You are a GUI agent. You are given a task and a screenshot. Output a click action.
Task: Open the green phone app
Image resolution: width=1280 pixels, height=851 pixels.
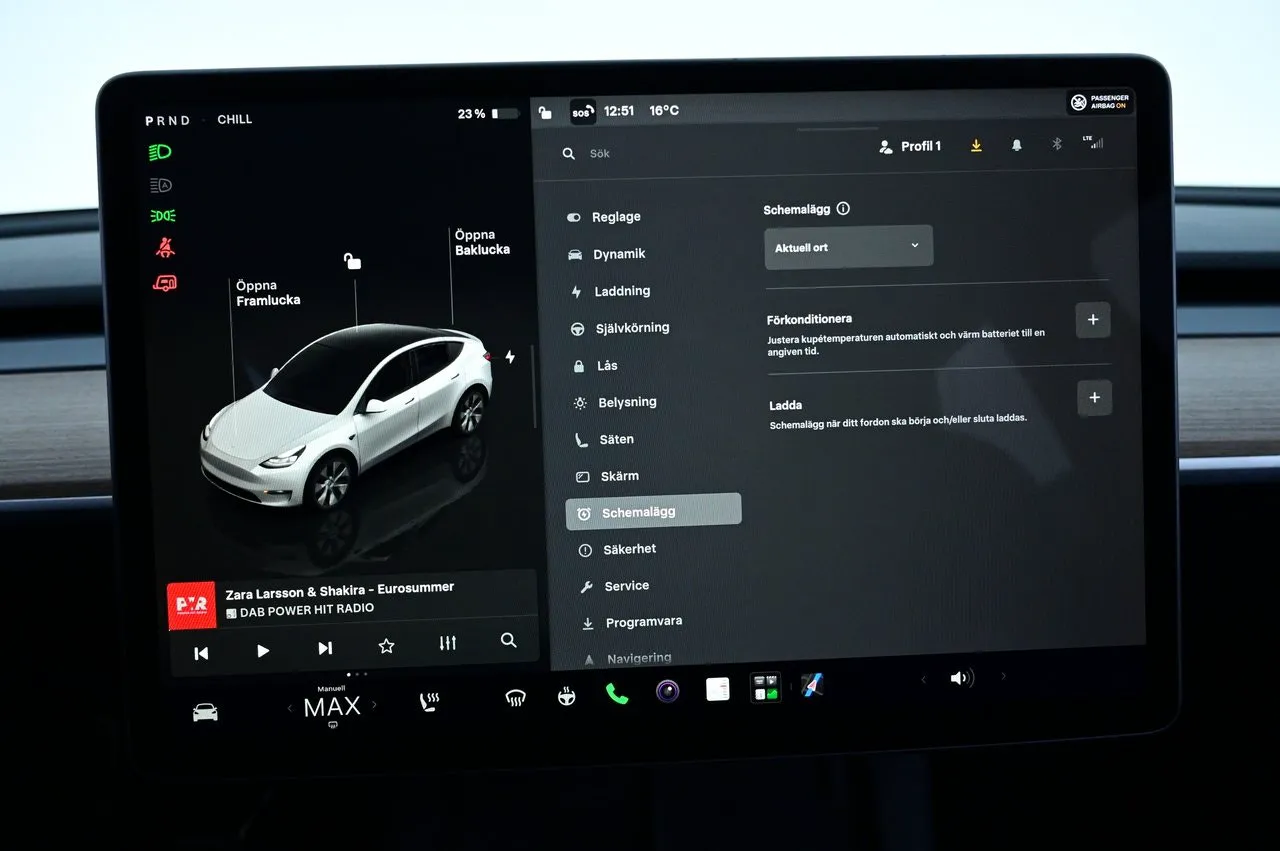(617, 693)
